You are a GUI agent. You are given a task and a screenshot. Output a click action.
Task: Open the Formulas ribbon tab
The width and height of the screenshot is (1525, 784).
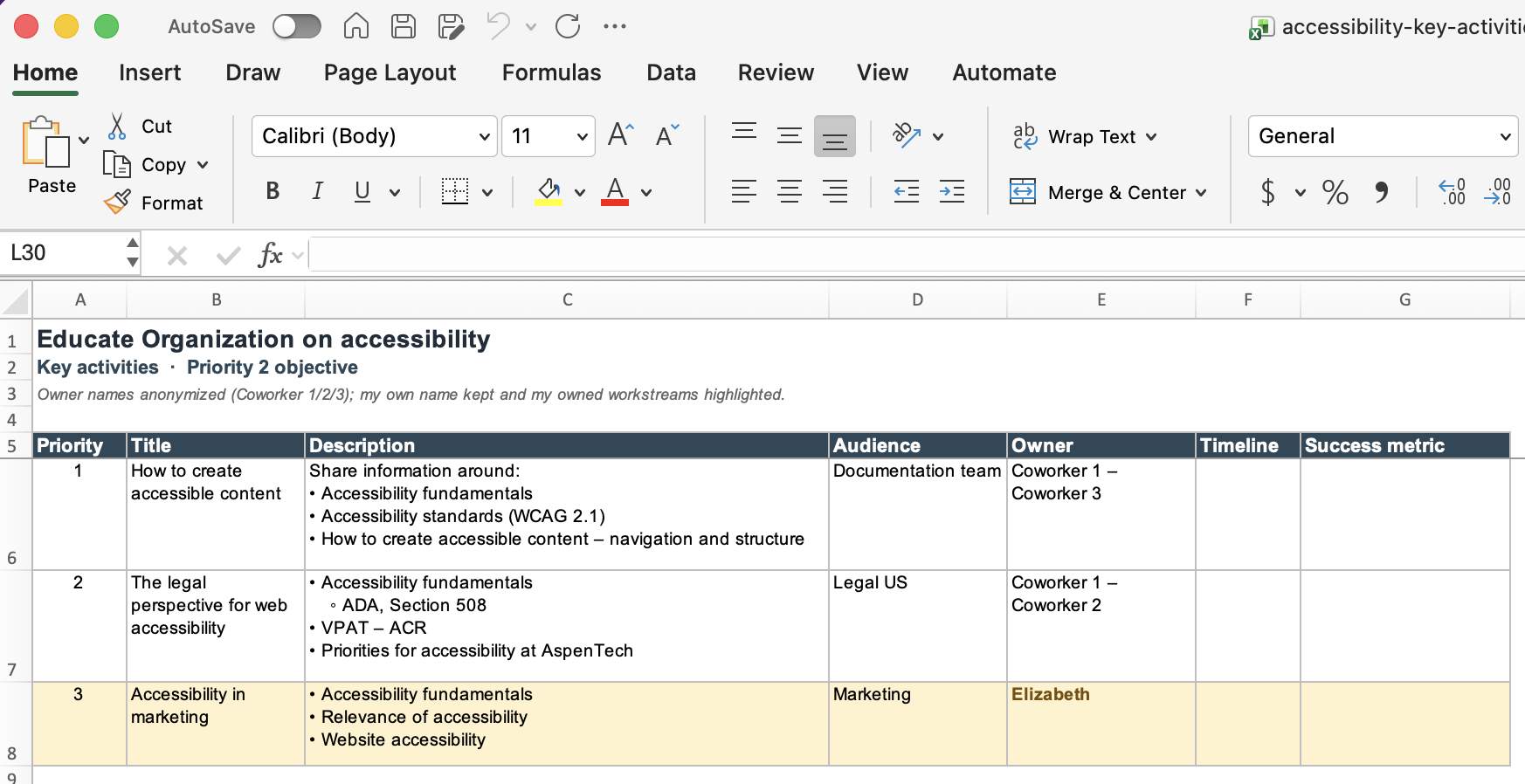click(x=551, y=72)
